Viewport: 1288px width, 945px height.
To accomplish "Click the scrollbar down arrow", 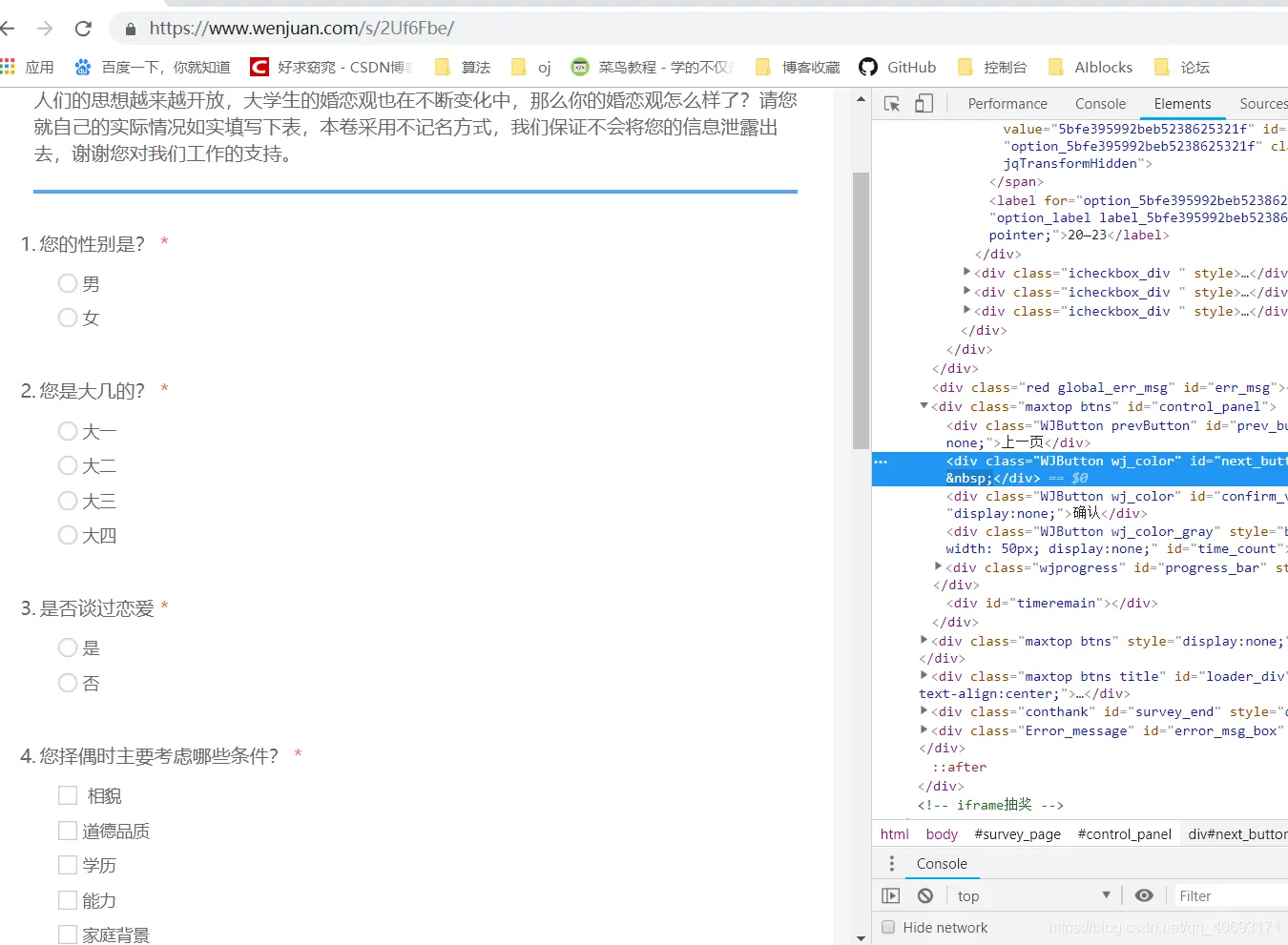I will (861, 937).
